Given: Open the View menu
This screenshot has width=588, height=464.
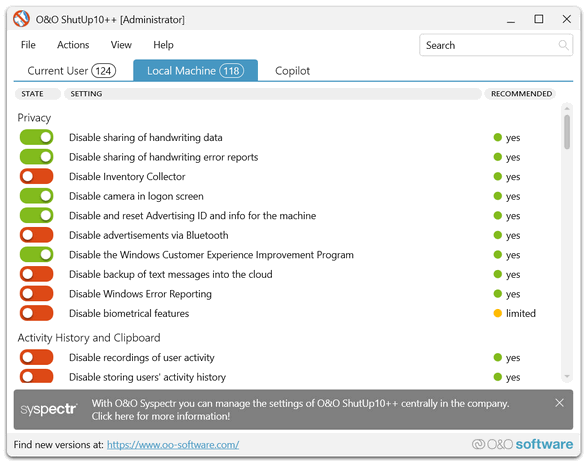Looking at the screenshot, I should point(121,45).
